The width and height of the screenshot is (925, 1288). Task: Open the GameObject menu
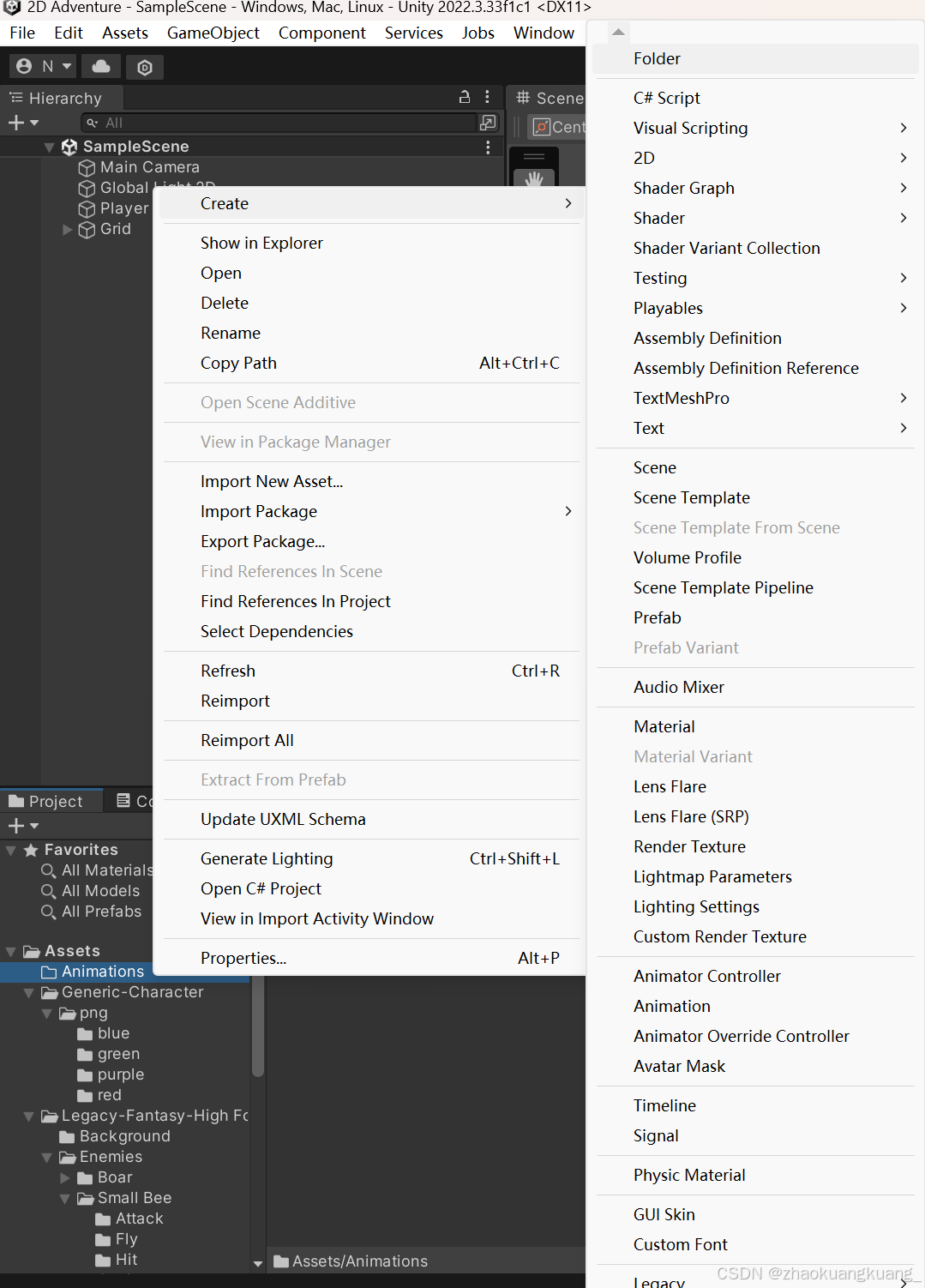(x=213, y=33)
